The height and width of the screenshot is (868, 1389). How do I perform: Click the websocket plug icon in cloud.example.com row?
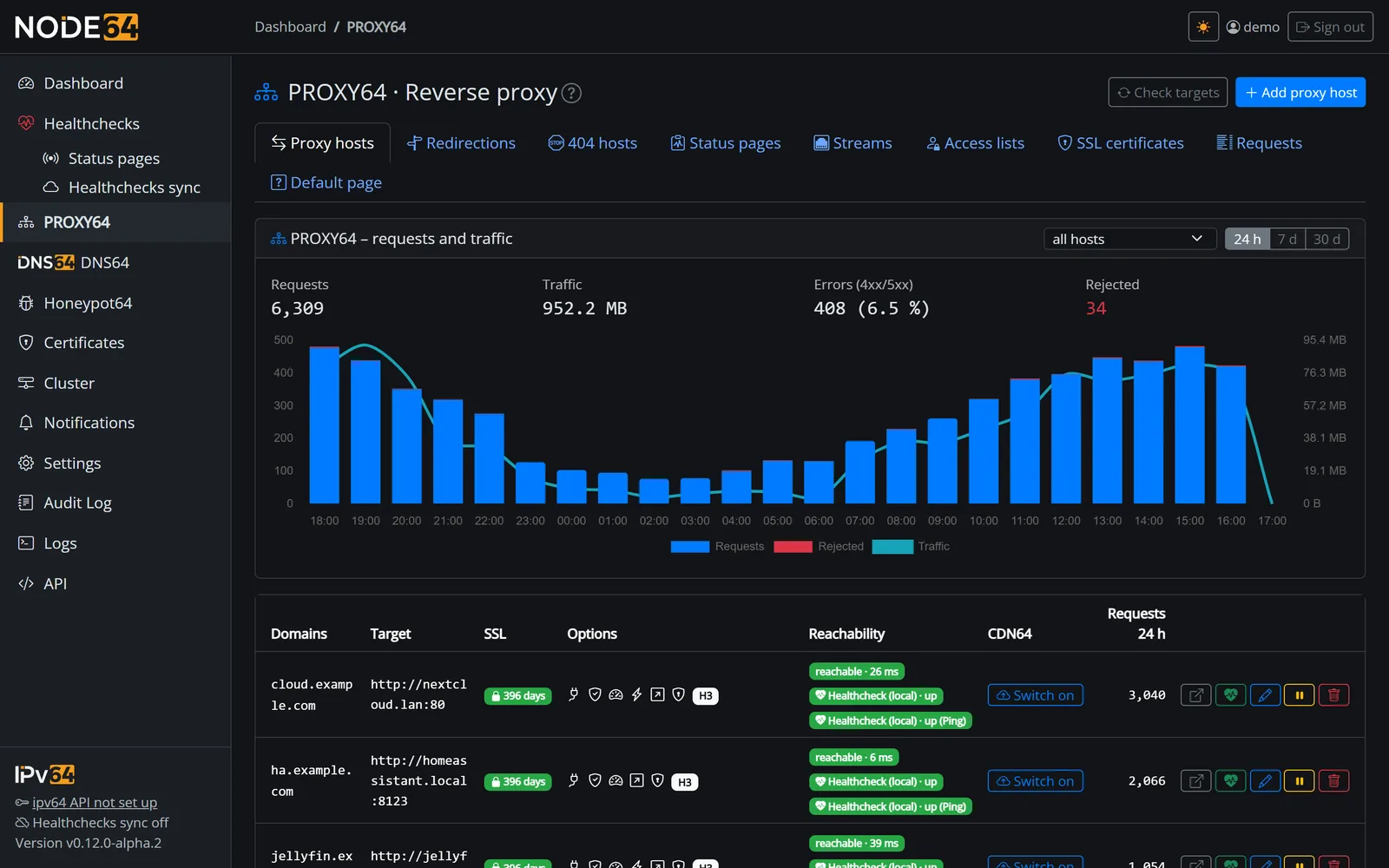coord(574,694)
